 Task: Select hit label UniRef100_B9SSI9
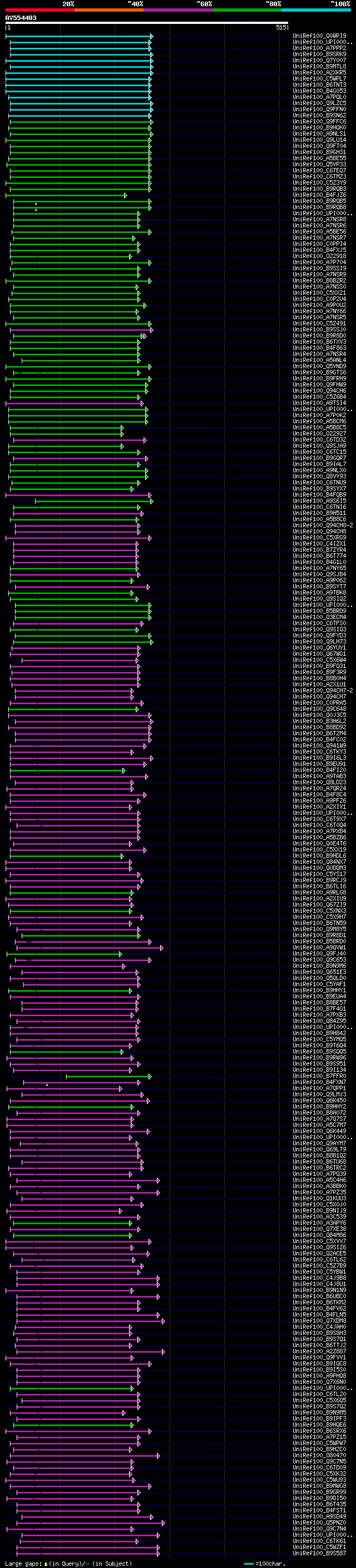click(319, 269)
